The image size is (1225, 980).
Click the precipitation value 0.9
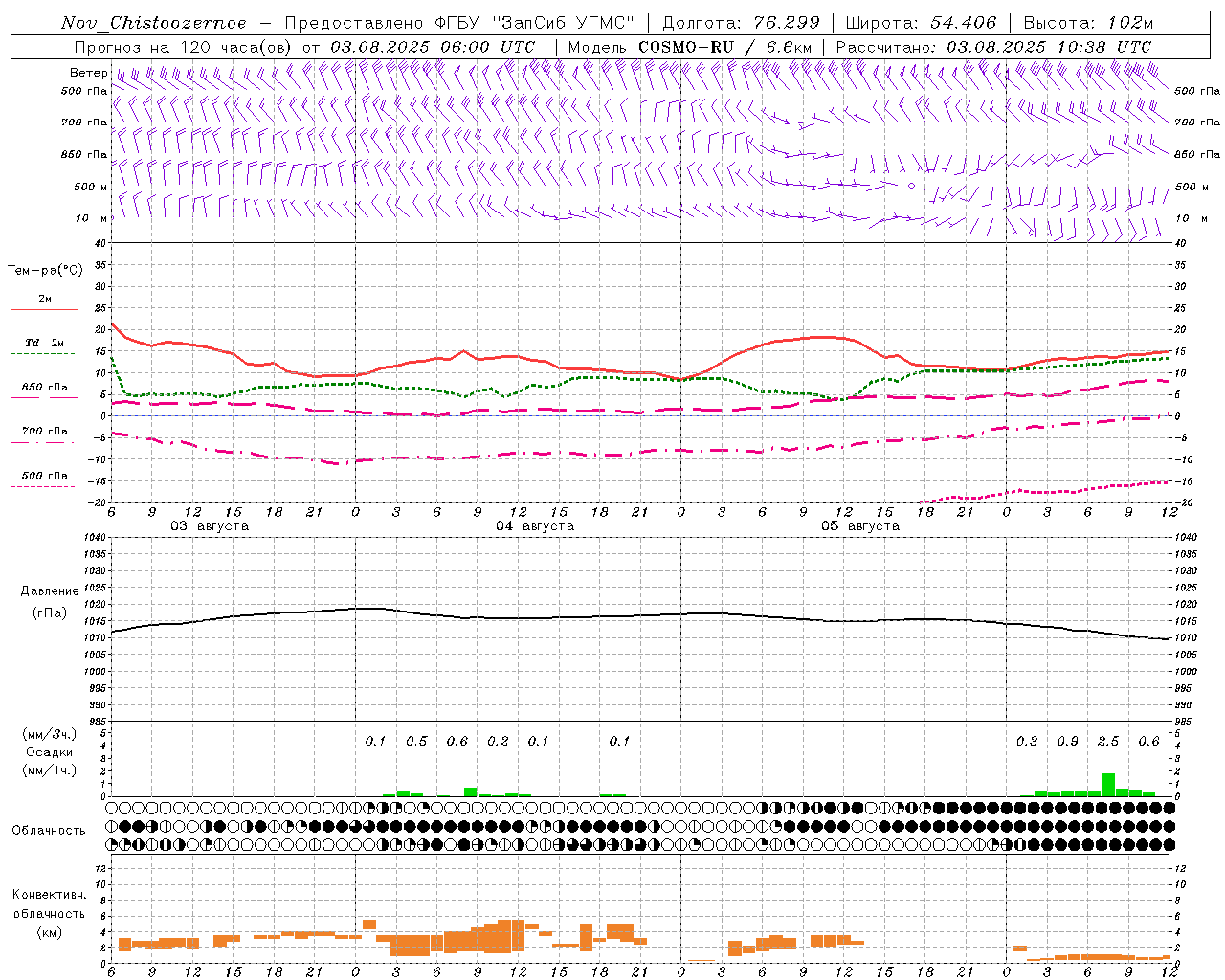click(x=1067, y=742)
